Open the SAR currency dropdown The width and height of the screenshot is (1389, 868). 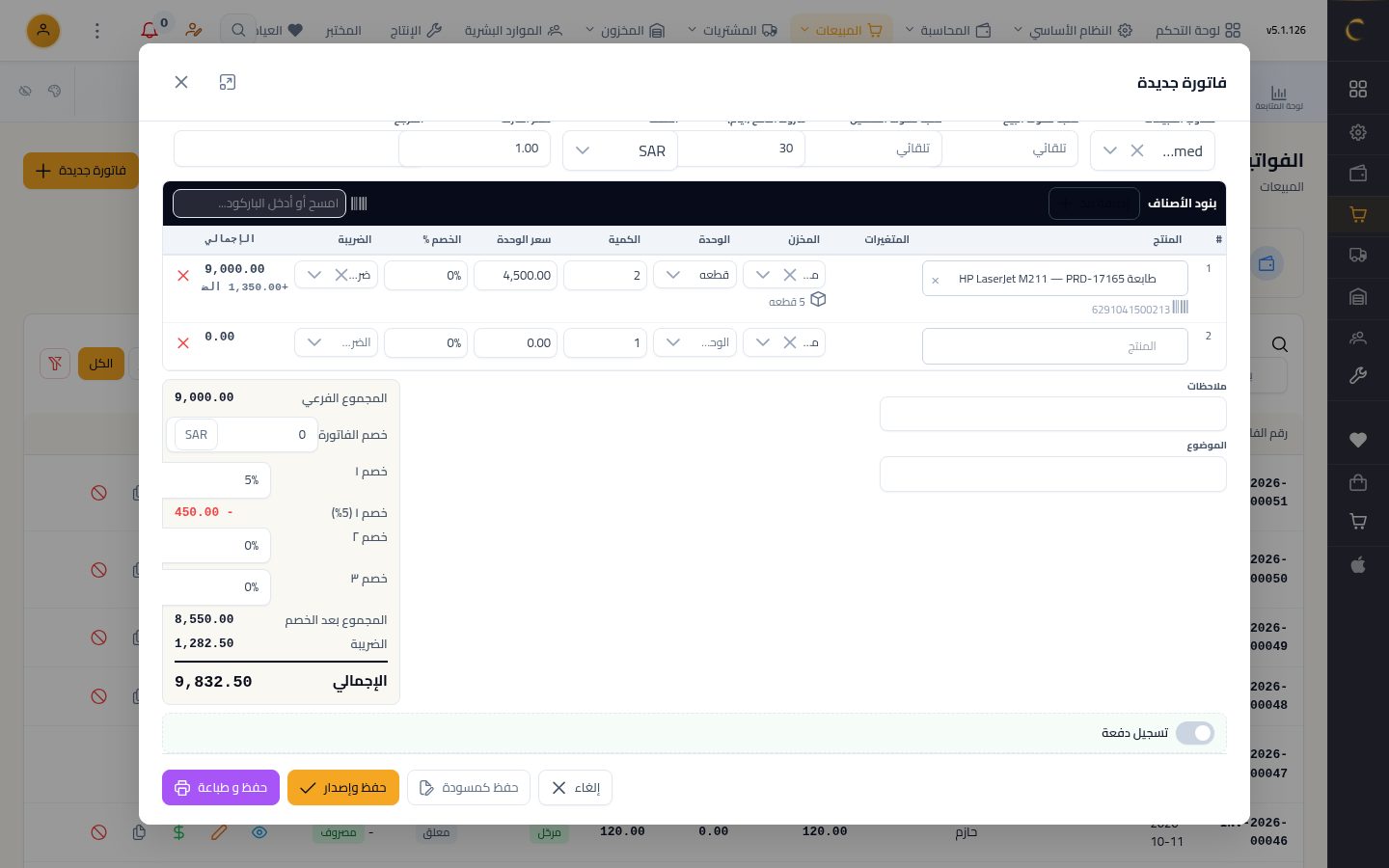(620, 150)
